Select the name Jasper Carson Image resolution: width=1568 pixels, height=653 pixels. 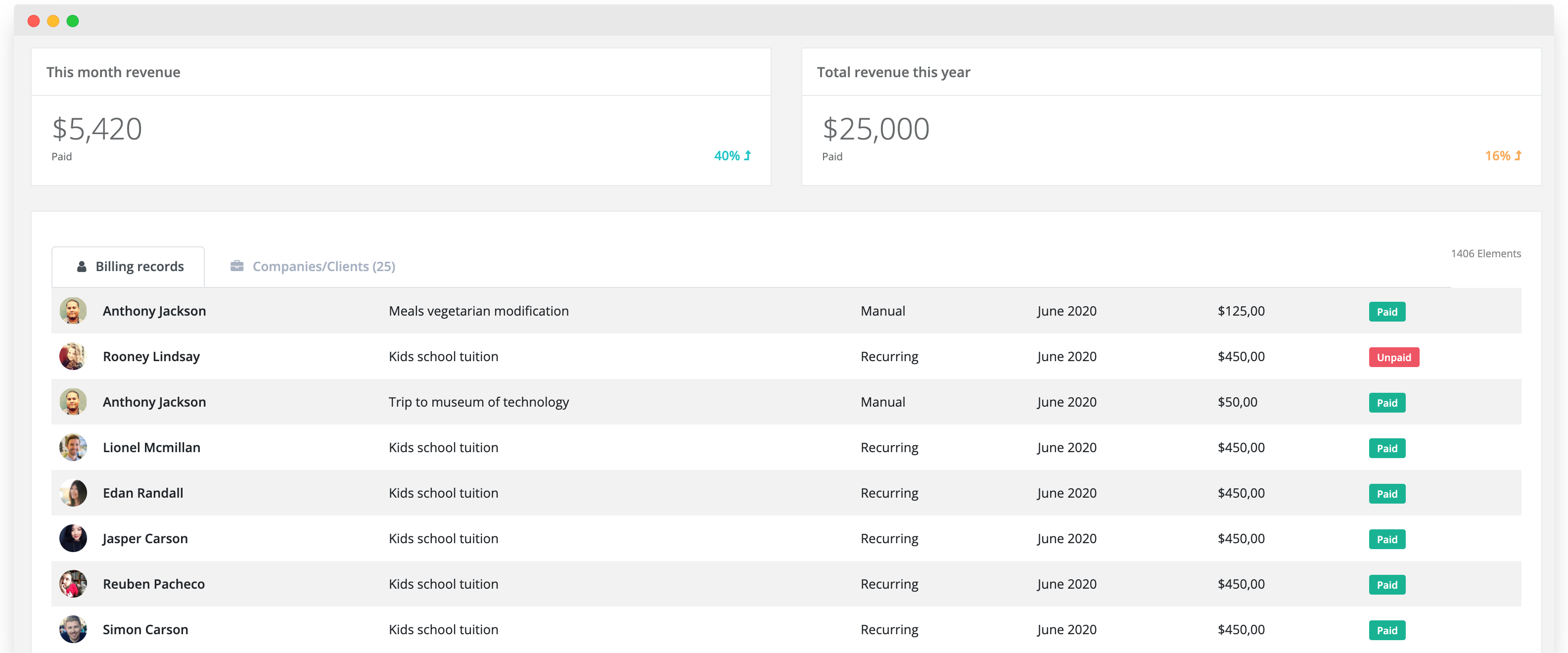[x=145, y=539]
